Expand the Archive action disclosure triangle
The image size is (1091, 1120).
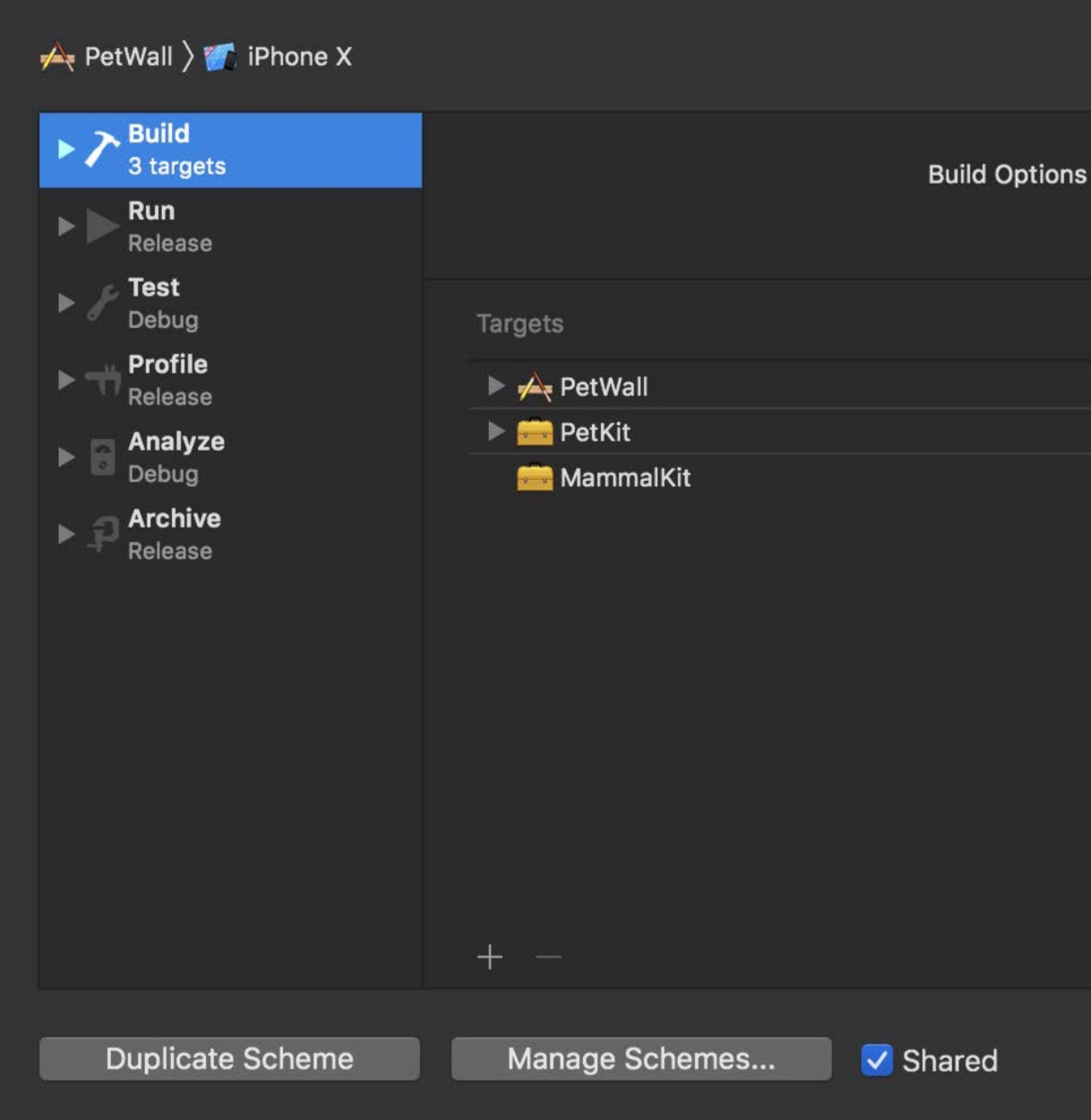pos(66,534)
